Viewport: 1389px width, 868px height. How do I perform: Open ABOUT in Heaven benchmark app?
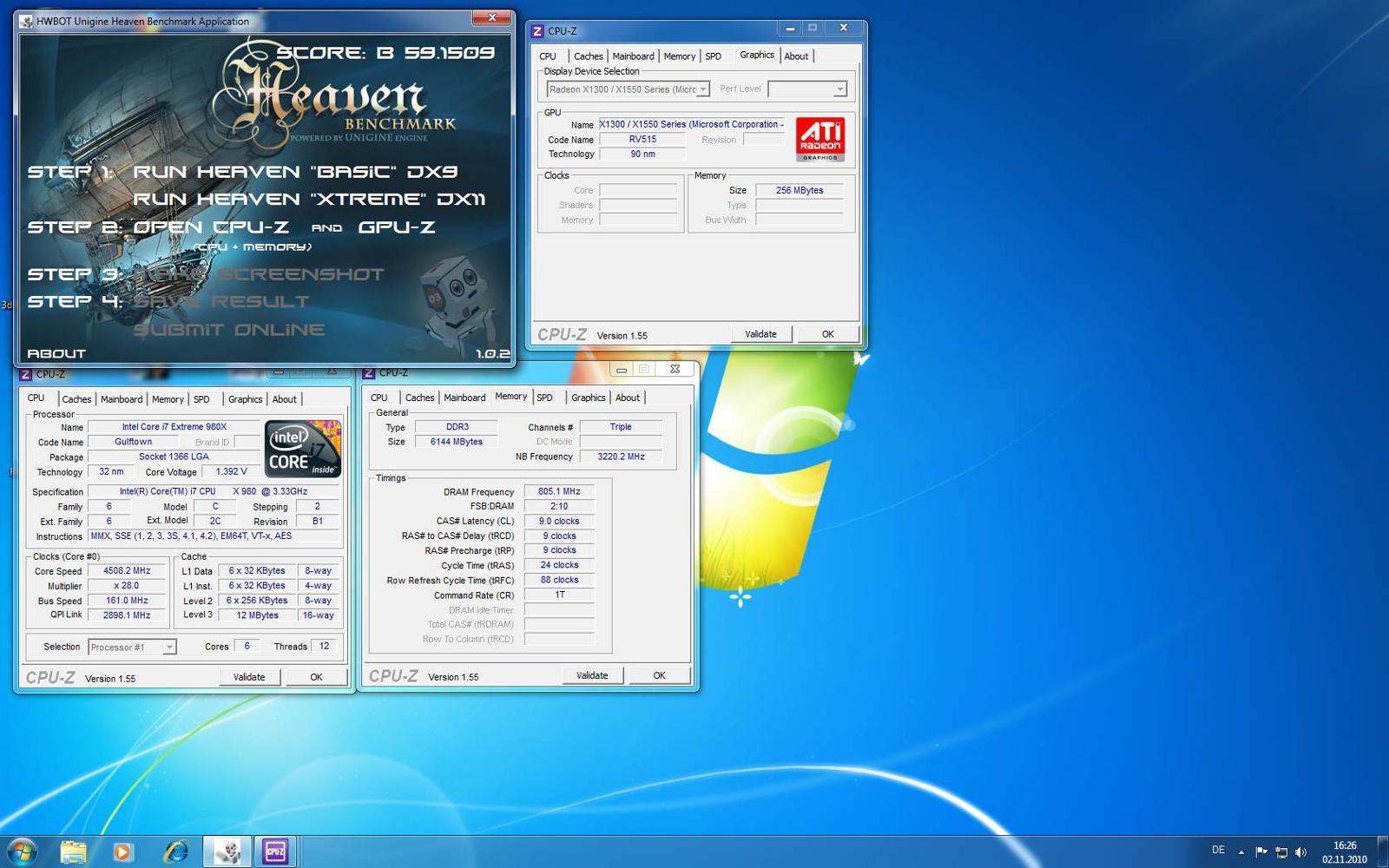coord(56,353)
